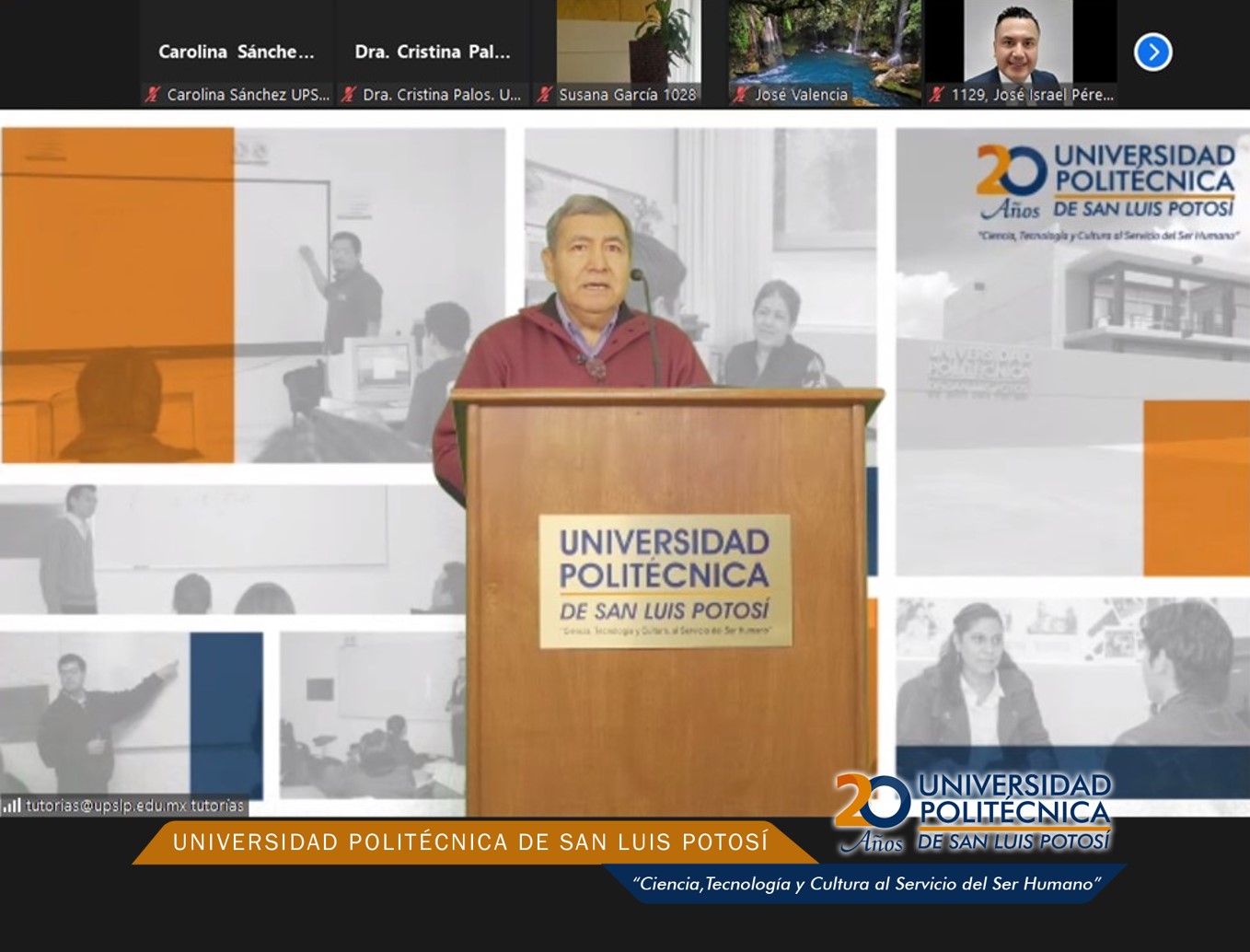This screenshot has width=1250, height=952.
Task: Click the network signal strength bars icon
Action: 12,806
